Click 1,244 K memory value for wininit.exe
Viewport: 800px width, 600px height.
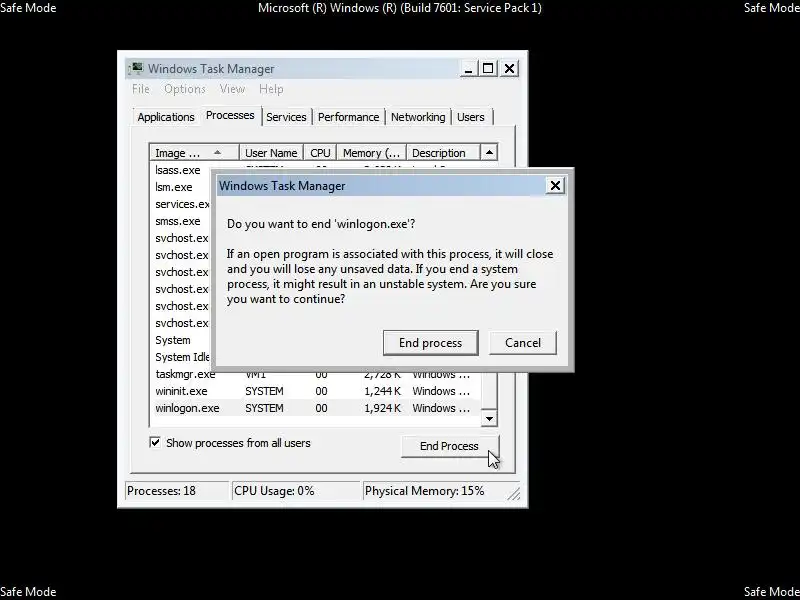[x=383, y=391]
